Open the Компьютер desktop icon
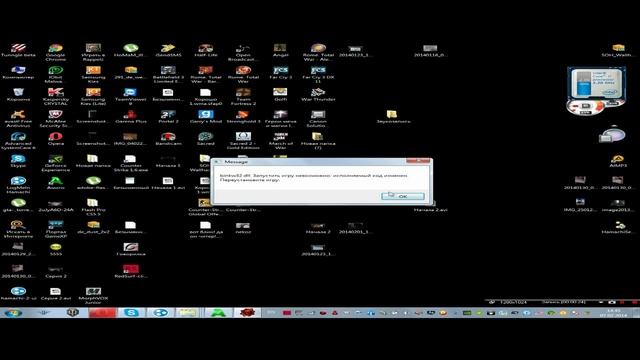 pos(18,73)
